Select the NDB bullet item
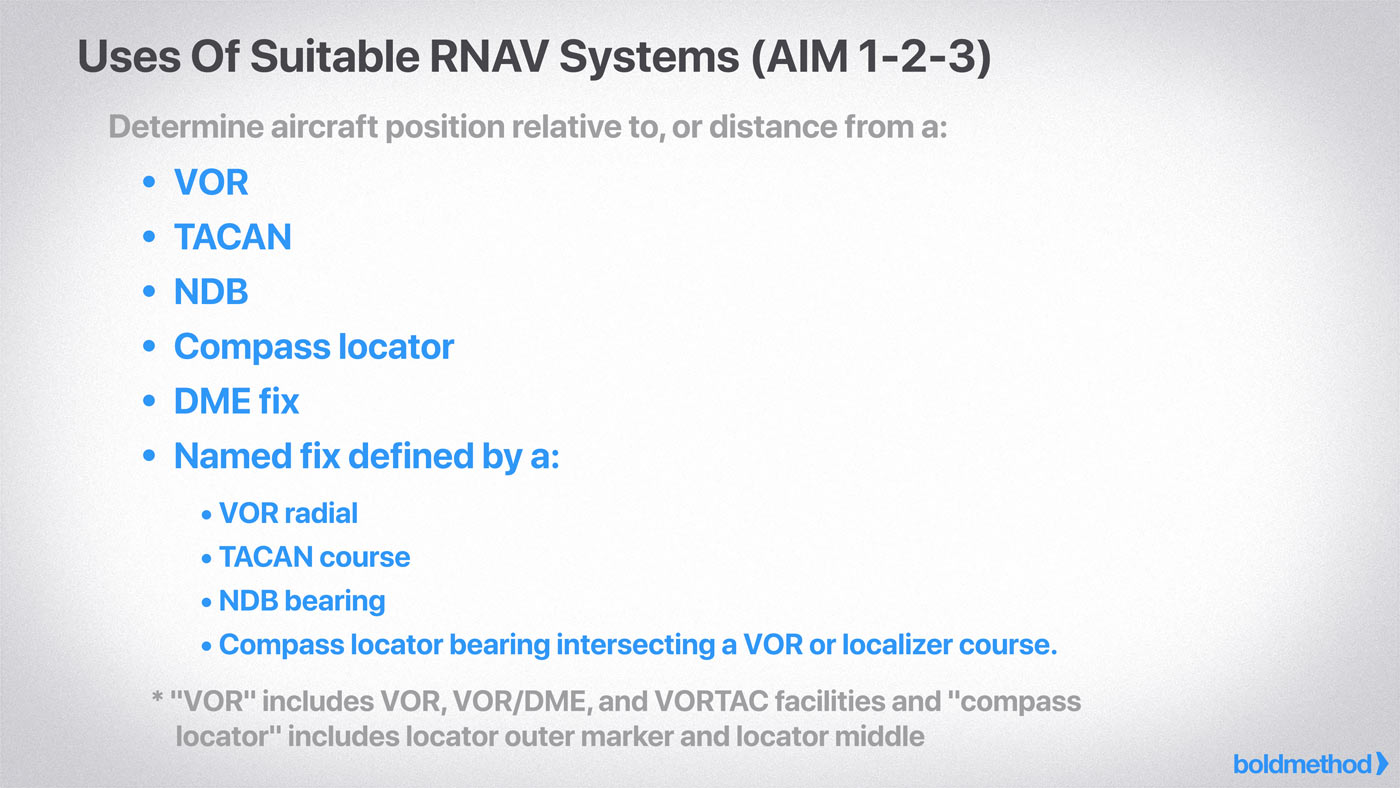1400x788 pixels. [x=210, y=292]
